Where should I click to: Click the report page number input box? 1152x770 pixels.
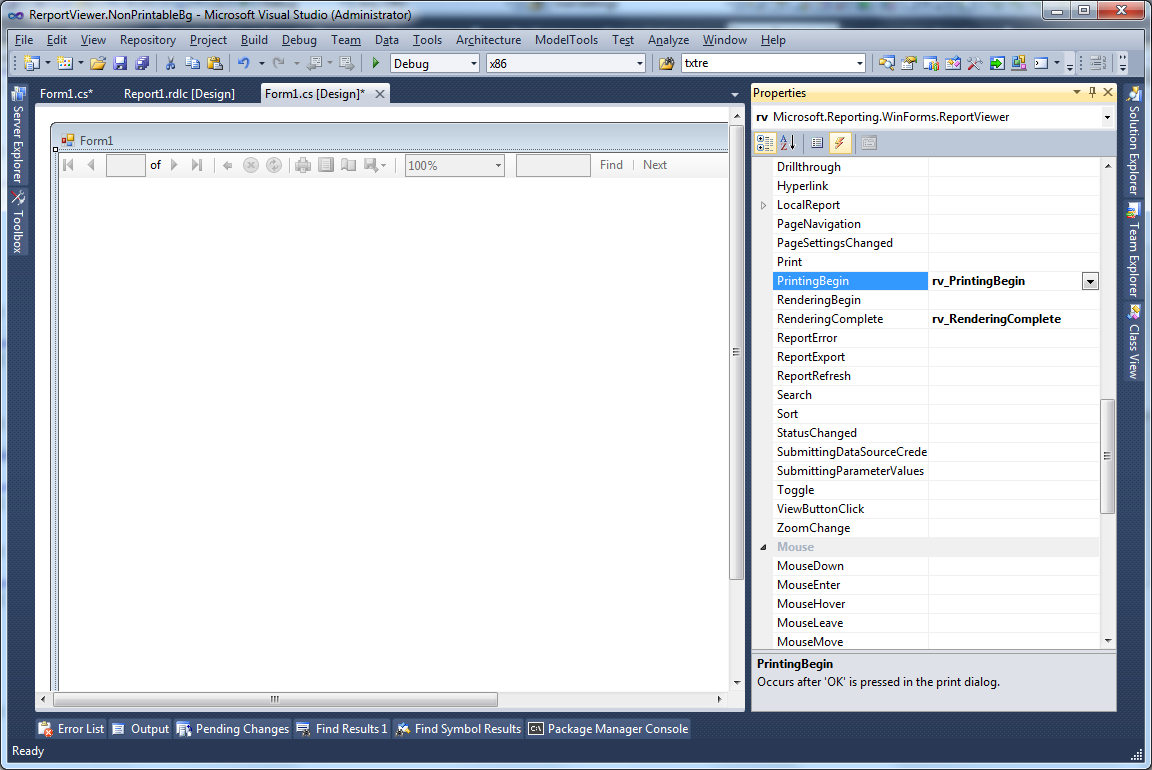[x=126, y=165]
